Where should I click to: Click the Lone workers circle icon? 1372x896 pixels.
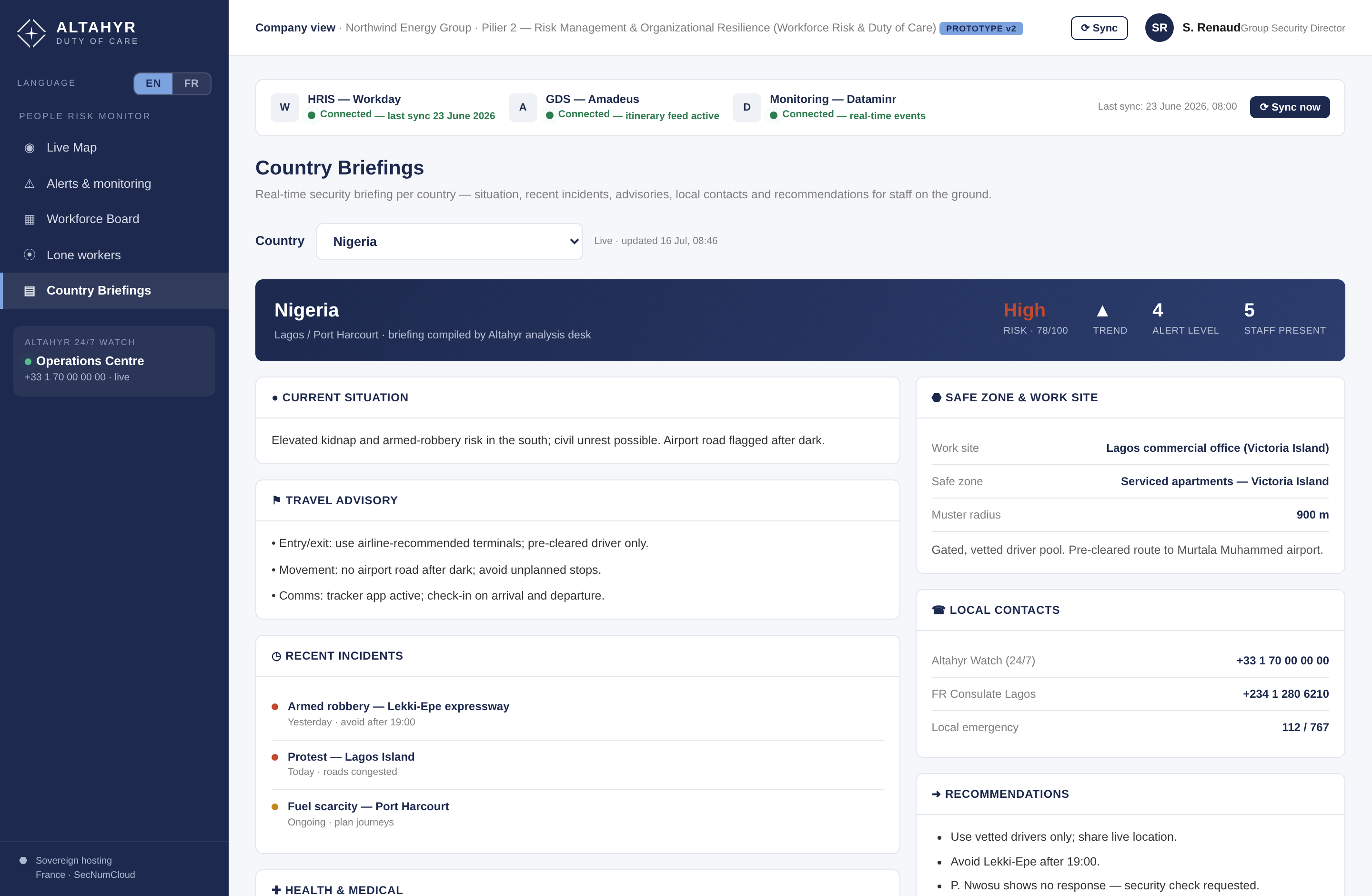click(30, 255)
